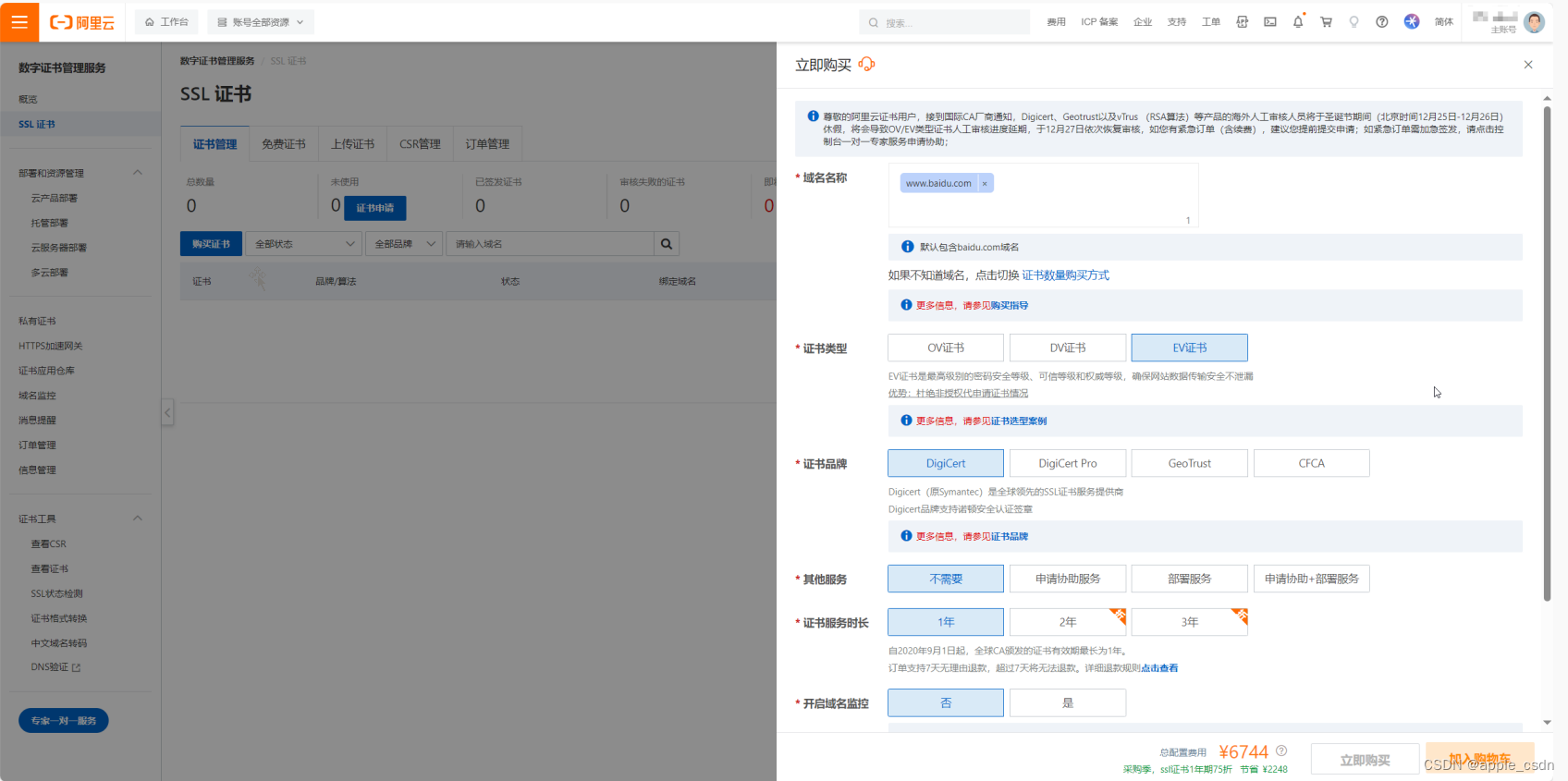Set certificate duration to 3年
This screenshot has width=1568, height=781.
1190,622
